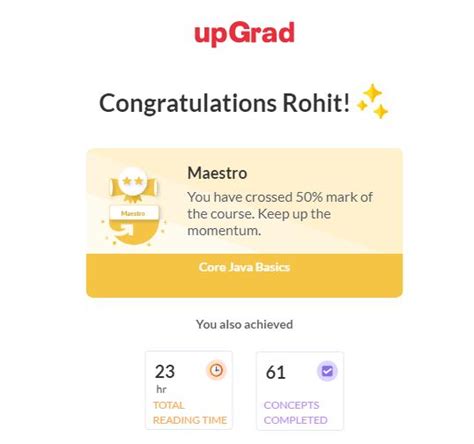Click the Maestro title text
The width and height of the screenshot is (474, 444).
[217, 173]
